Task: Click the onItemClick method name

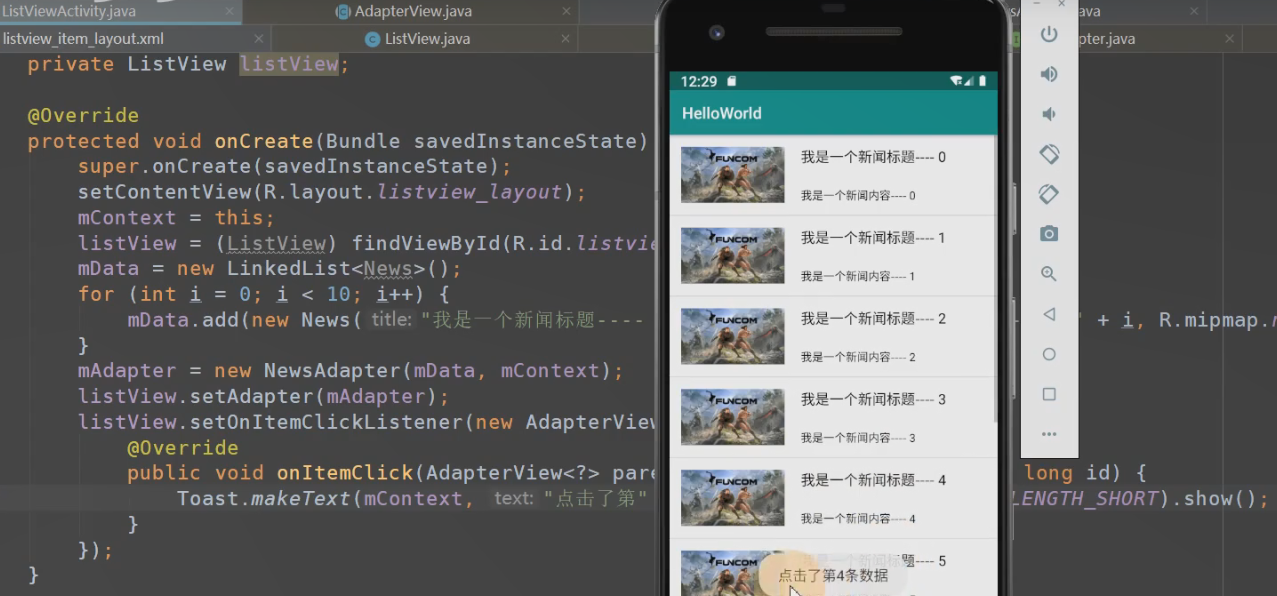Action: point(345,473)
